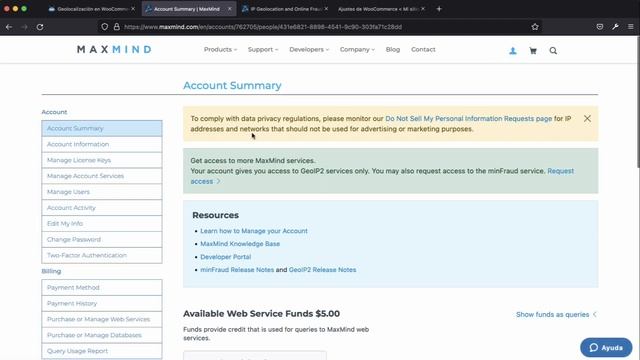Open Two-Factor Authentication settings
Image resolution: width=640 pixels, height=360 pixels.
pyautogui.click(x=102, y=256)
